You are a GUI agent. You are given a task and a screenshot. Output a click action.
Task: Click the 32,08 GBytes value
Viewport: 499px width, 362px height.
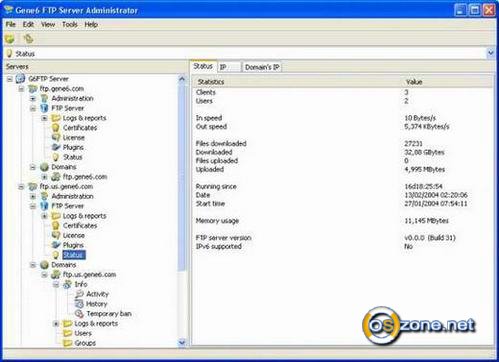[424, 152]
